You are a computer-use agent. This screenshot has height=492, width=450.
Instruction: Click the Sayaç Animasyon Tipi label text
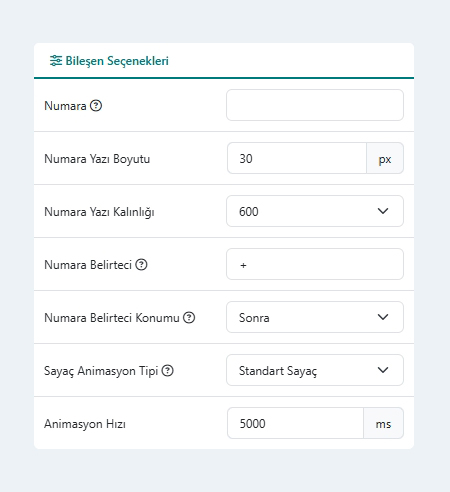pyautogui.click(x=101, y=371)
